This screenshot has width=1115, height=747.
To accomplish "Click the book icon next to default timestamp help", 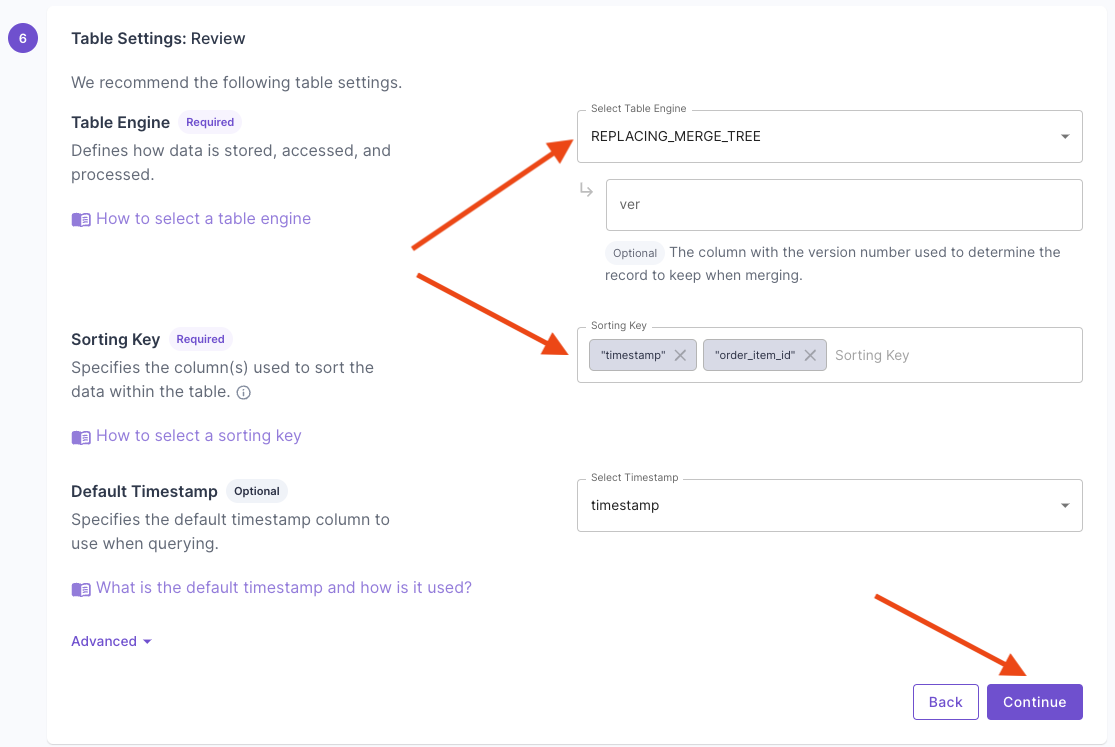I will [81, 589].
